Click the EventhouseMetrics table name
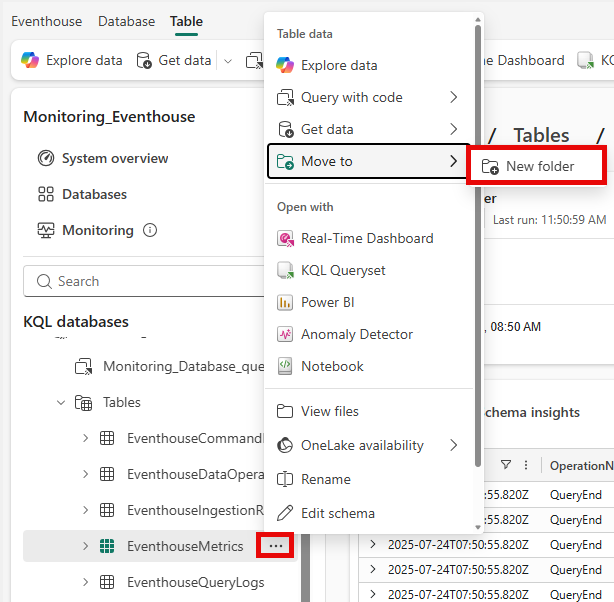614x602 pixels. coord(185,546)
